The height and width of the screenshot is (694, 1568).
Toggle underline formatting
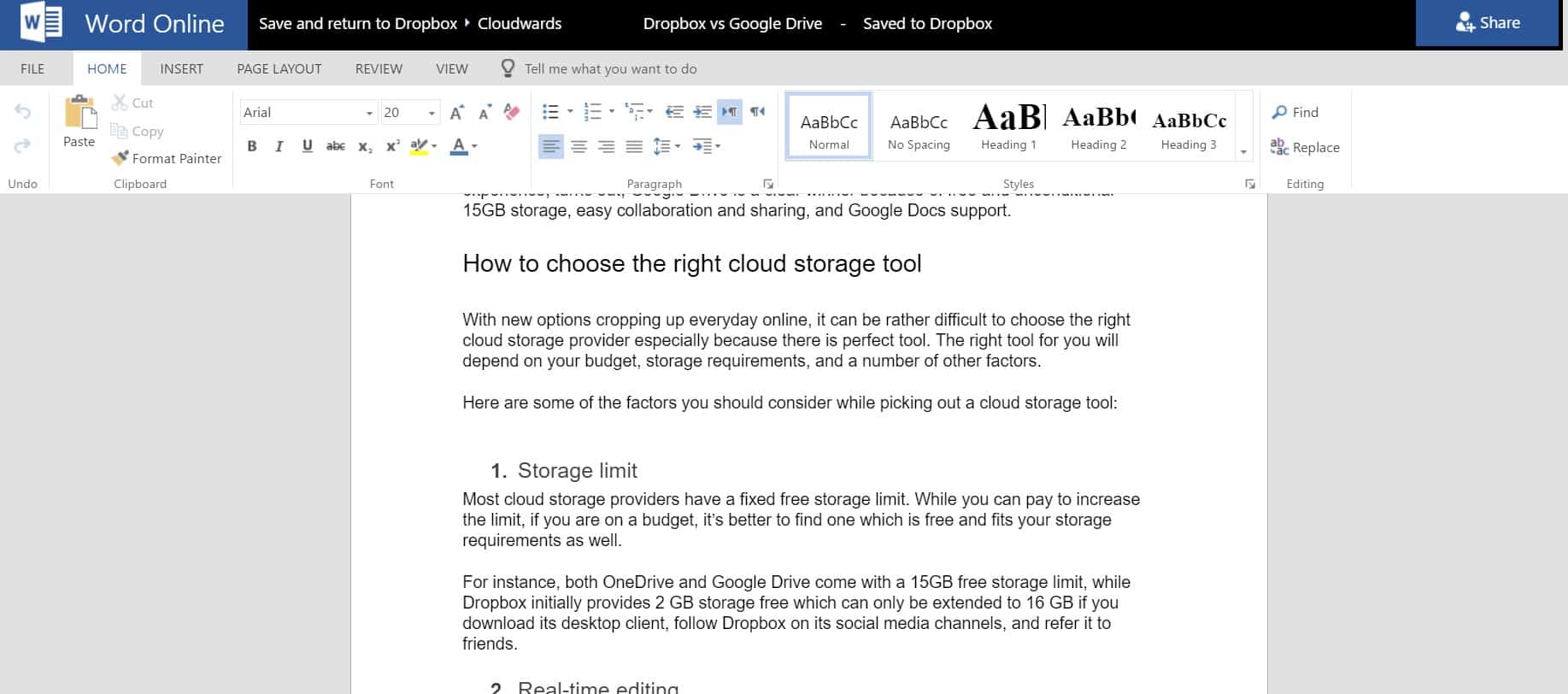(x=307, y=146)
